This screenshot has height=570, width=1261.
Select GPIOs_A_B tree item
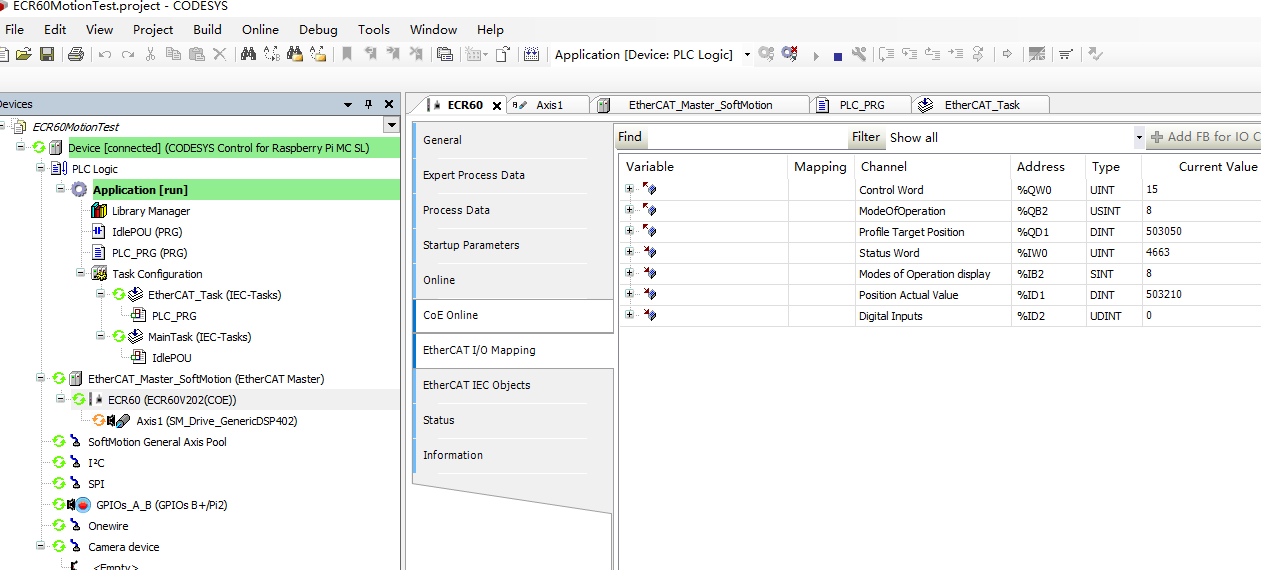point(161,505)
